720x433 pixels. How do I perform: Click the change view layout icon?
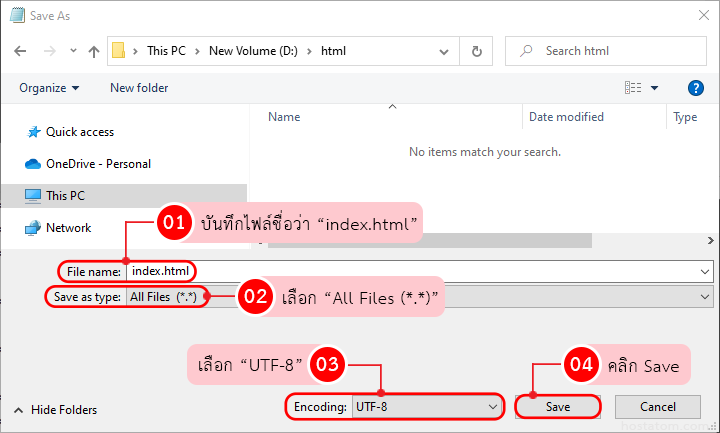click(x=633, y=88)
